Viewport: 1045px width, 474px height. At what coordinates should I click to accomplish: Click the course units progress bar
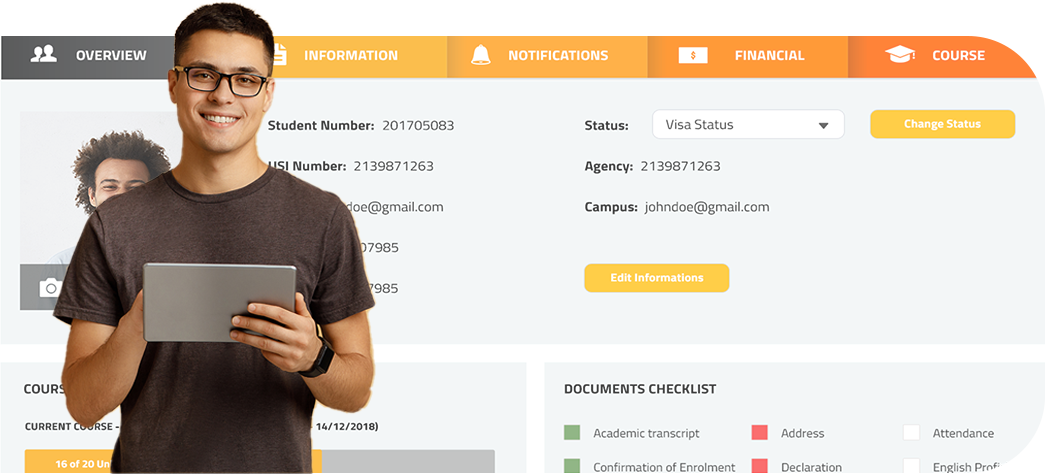tap(260, 461)
